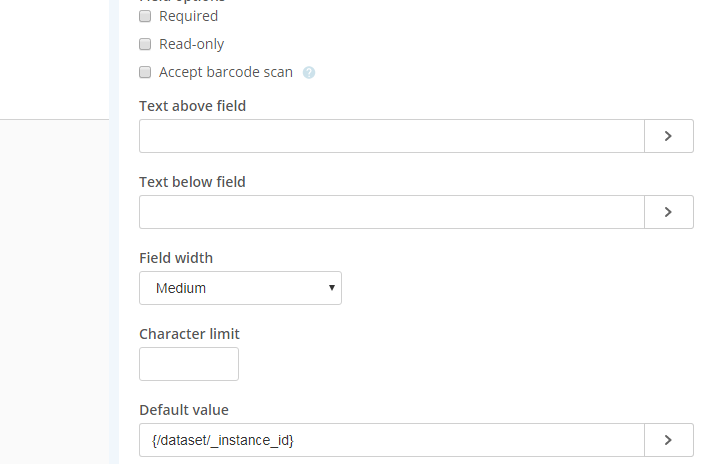Open the Field width Medium dropdown
The height and width of the screenshot is (464, 707).
pos(240,288)
